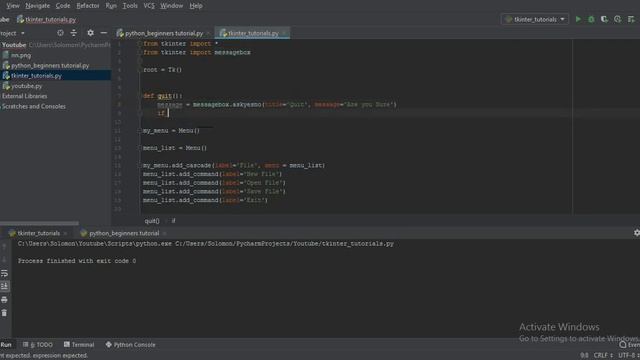640x360 pixels.
Task: Clear the run console with the trash icon
Action: tap(4, 313)
